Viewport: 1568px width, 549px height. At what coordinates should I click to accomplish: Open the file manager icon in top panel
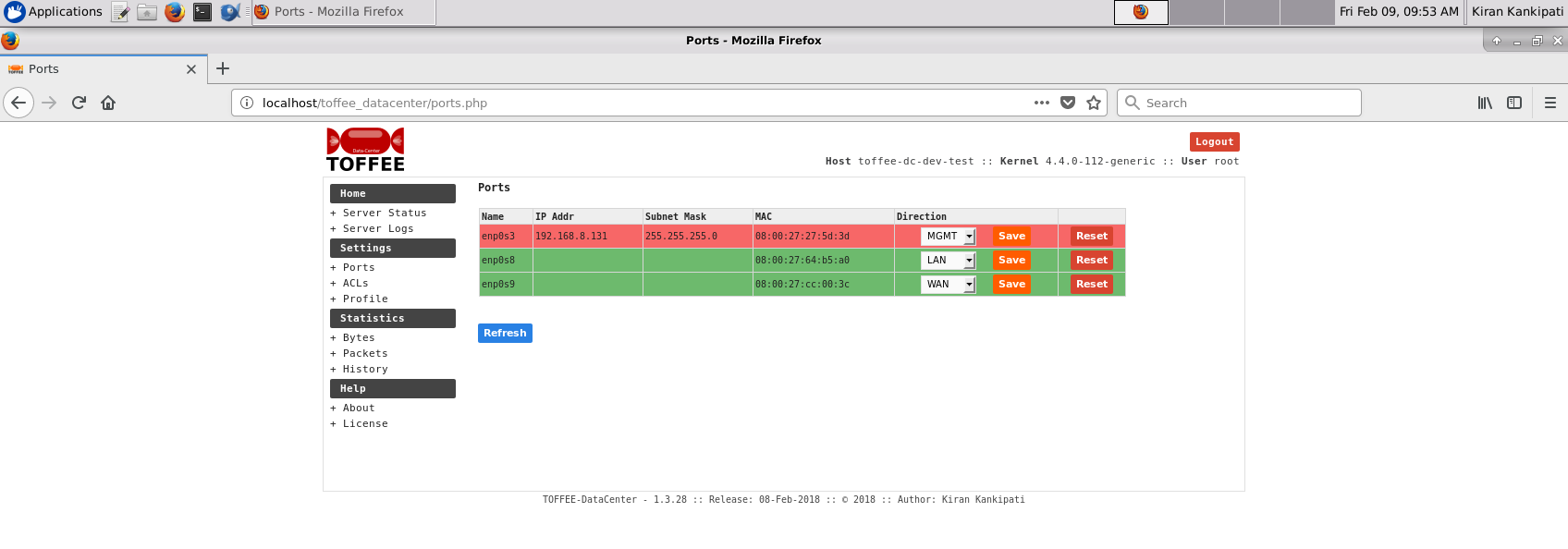point(147,12)
